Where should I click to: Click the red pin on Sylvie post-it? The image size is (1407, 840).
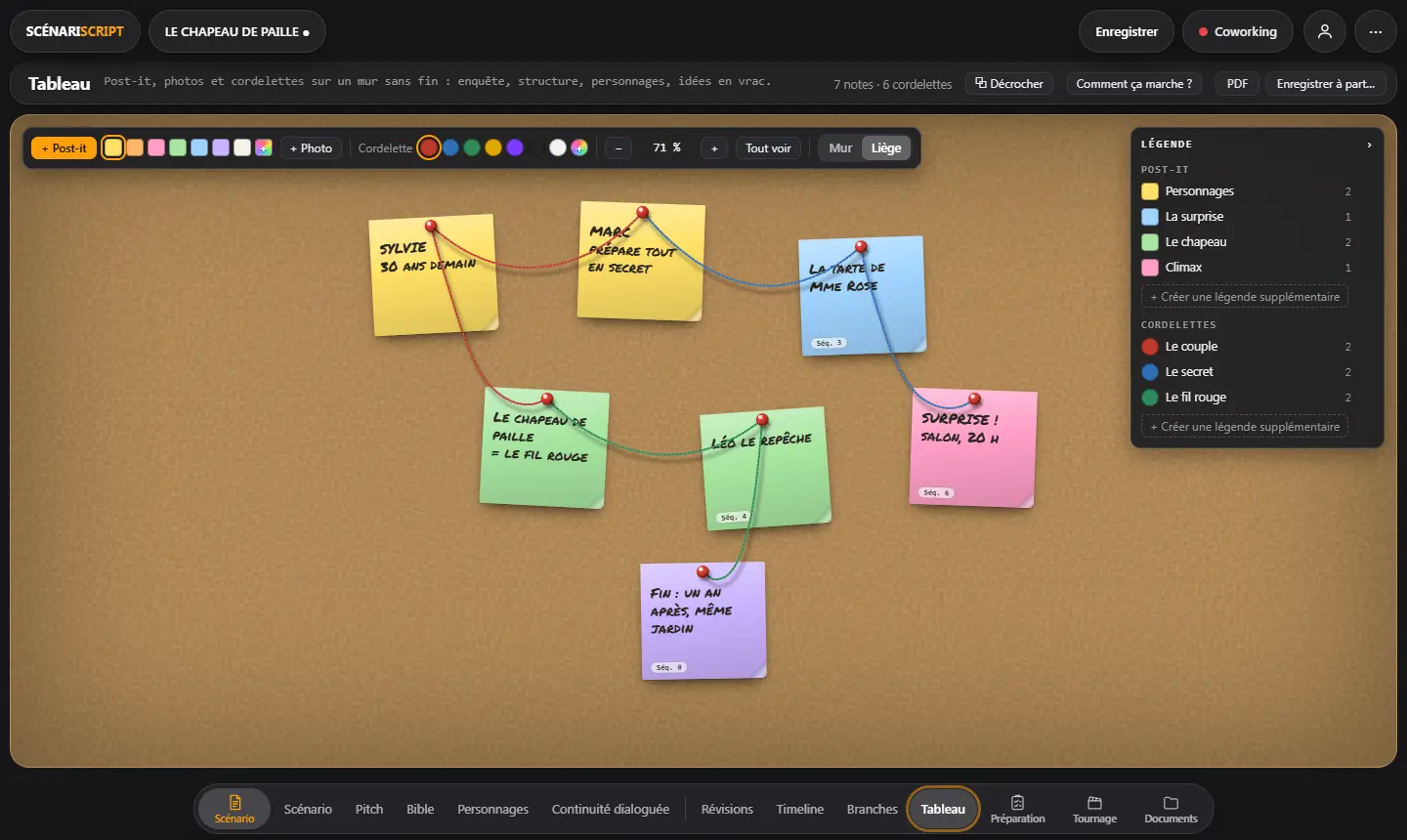431,226
